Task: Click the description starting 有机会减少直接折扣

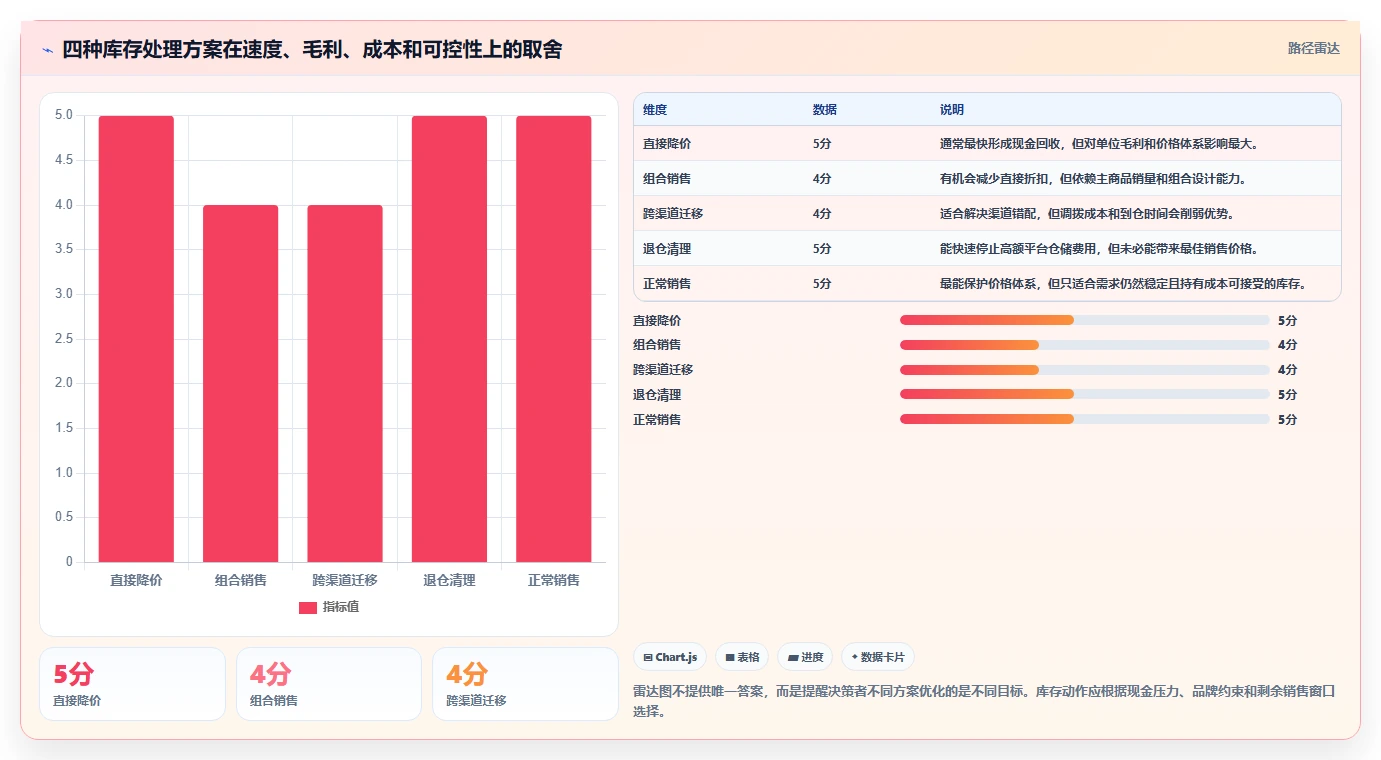Action: [x=1093, y=179]
